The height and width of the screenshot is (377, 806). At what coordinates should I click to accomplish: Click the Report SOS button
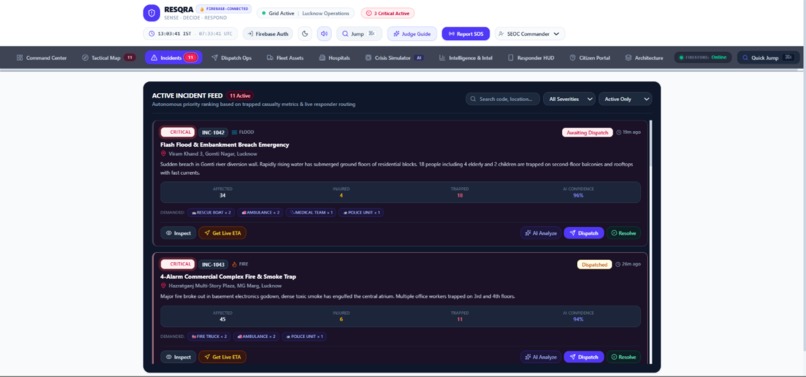(466, 34)
